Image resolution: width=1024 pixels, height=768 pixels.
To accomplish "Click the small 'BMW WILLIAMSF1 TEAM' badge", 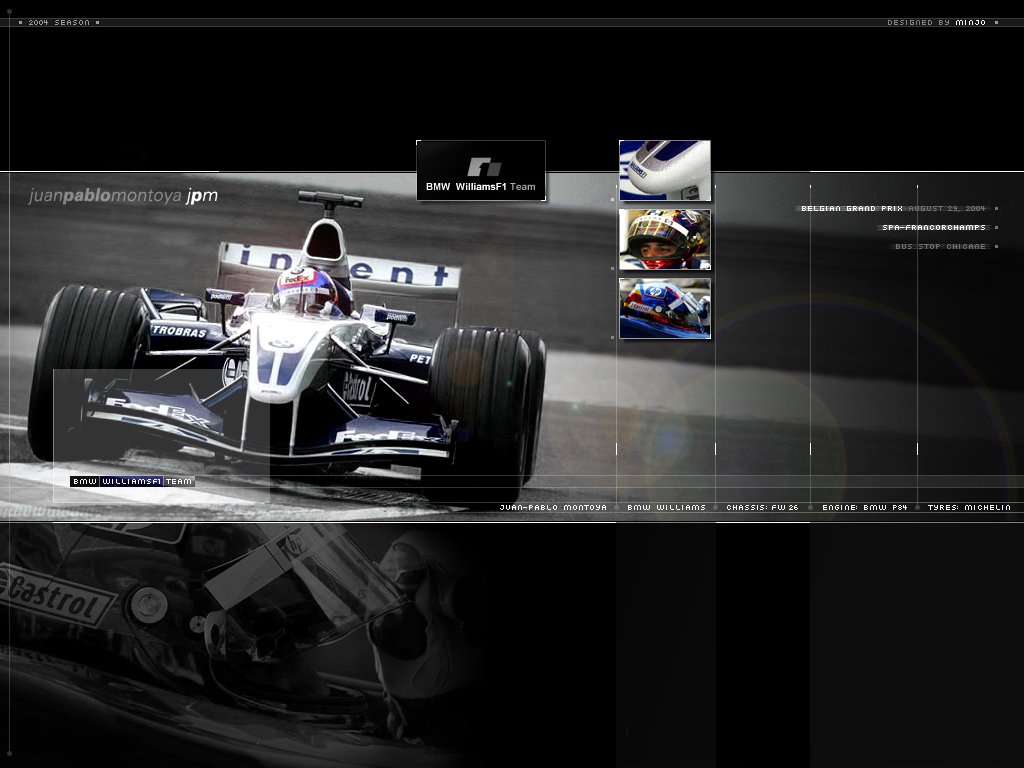I will click(133, 481).
